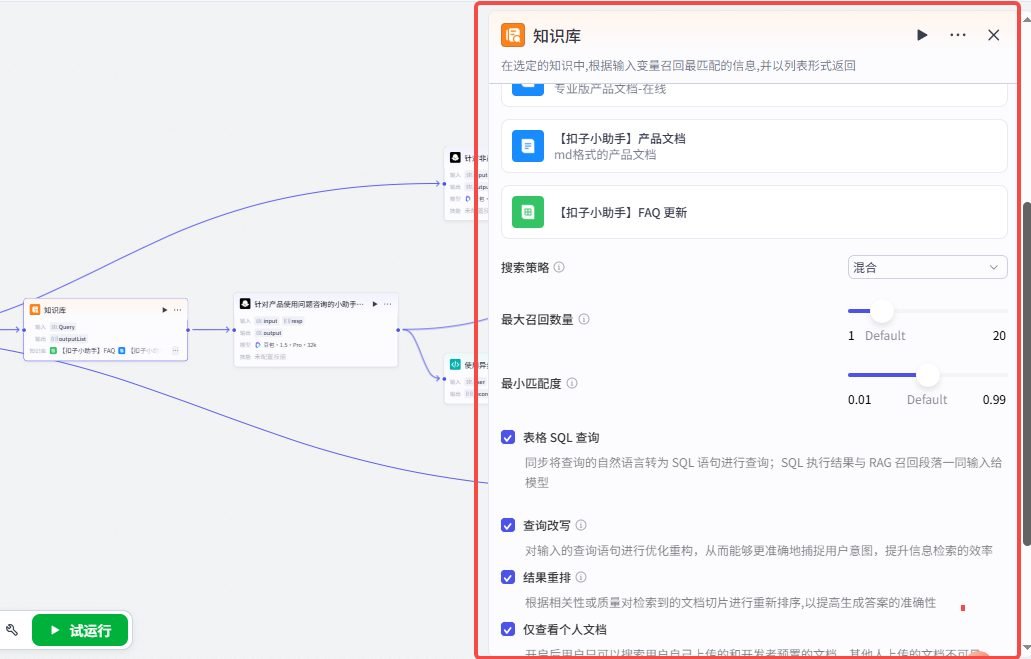Open the wrench debug tool icon
Image resolution: width=1031 pixels, height=659 pixels.
(x=12, y=630)
